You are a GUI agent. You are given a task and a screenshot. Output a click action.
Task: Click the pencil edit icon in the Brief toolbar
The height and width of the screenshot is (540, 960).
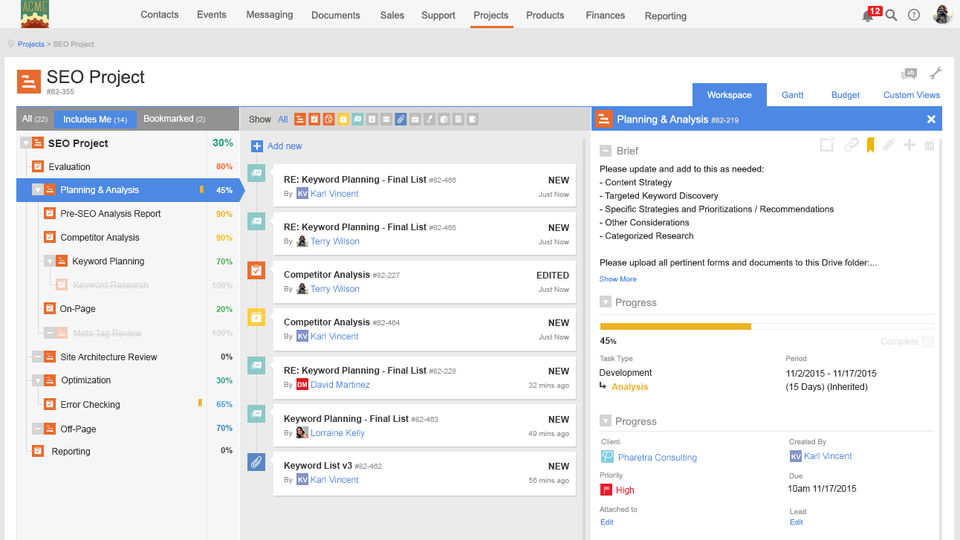point(888,145)
